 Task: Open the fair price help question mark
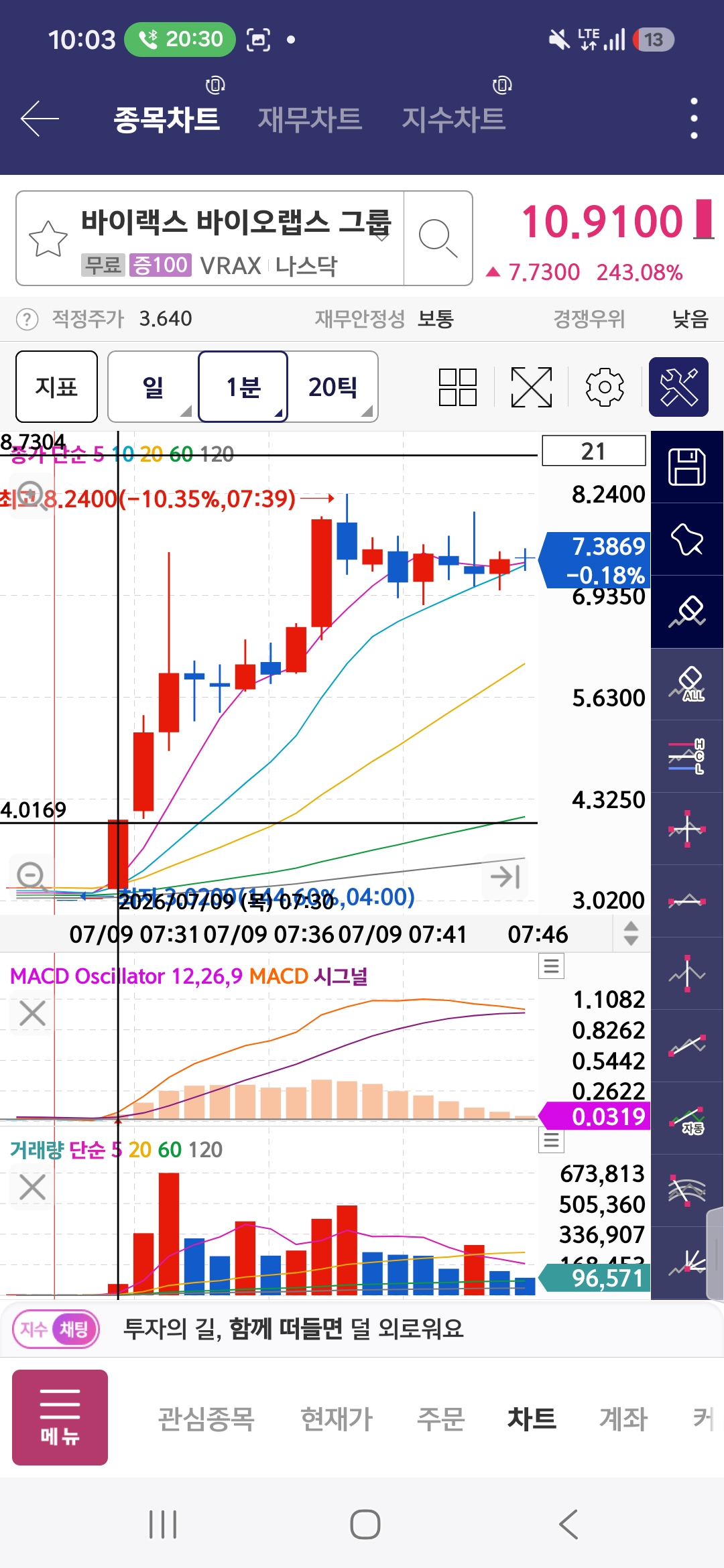pos(27,319)
